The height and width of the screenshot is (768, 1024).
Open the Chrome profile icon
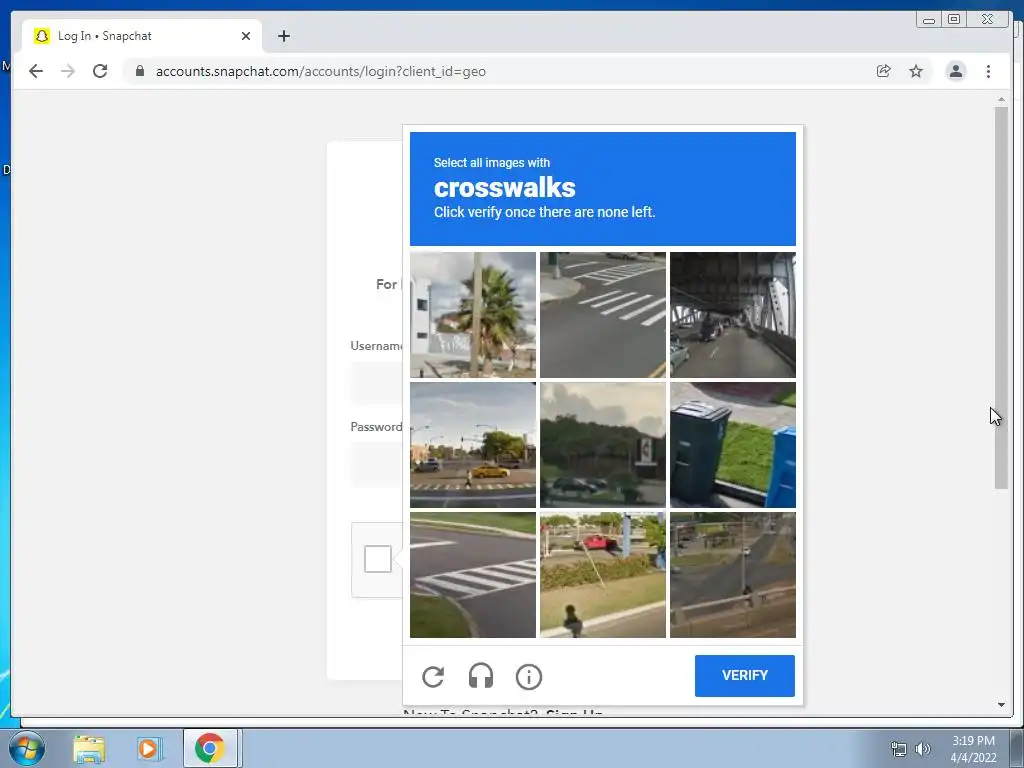[x=955, y=71]
